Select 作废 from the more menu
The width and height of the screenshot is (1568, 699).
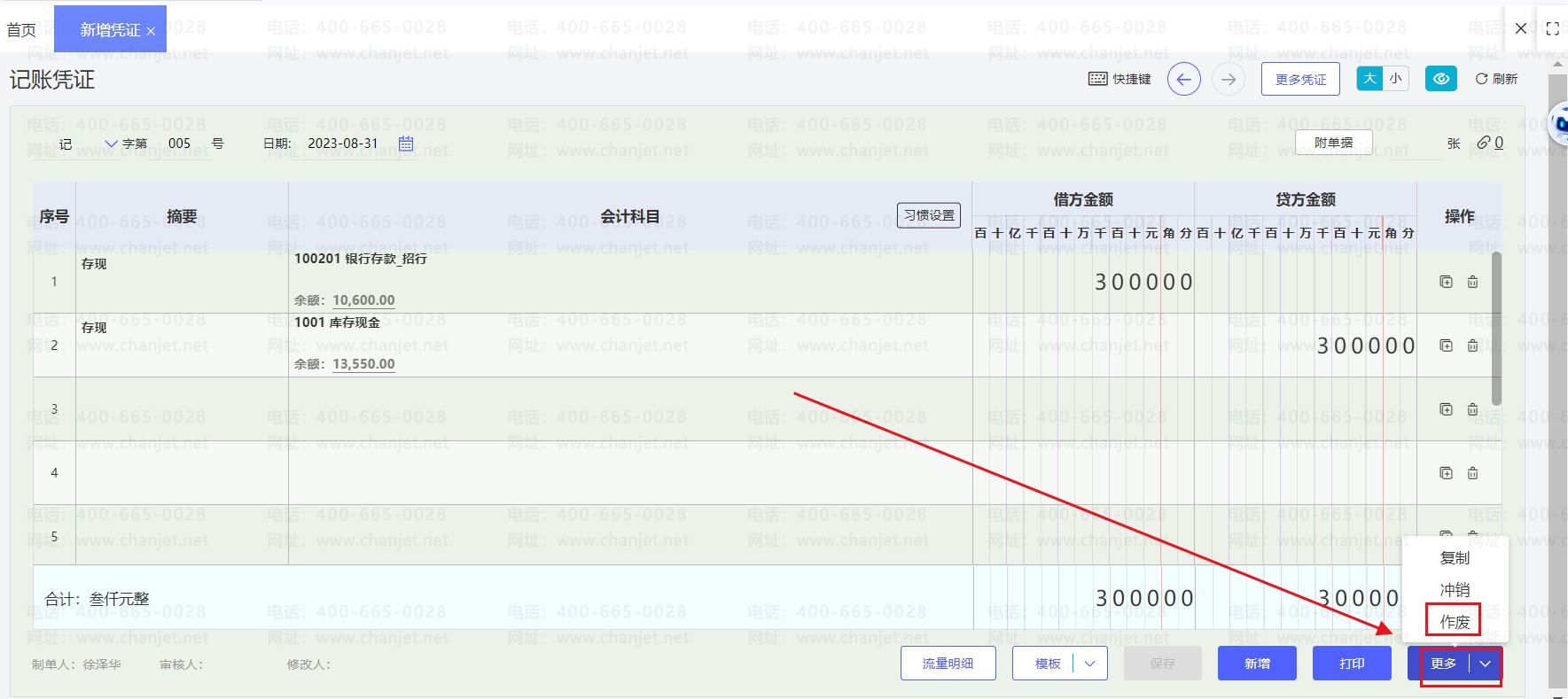[x=1455, y=622]
